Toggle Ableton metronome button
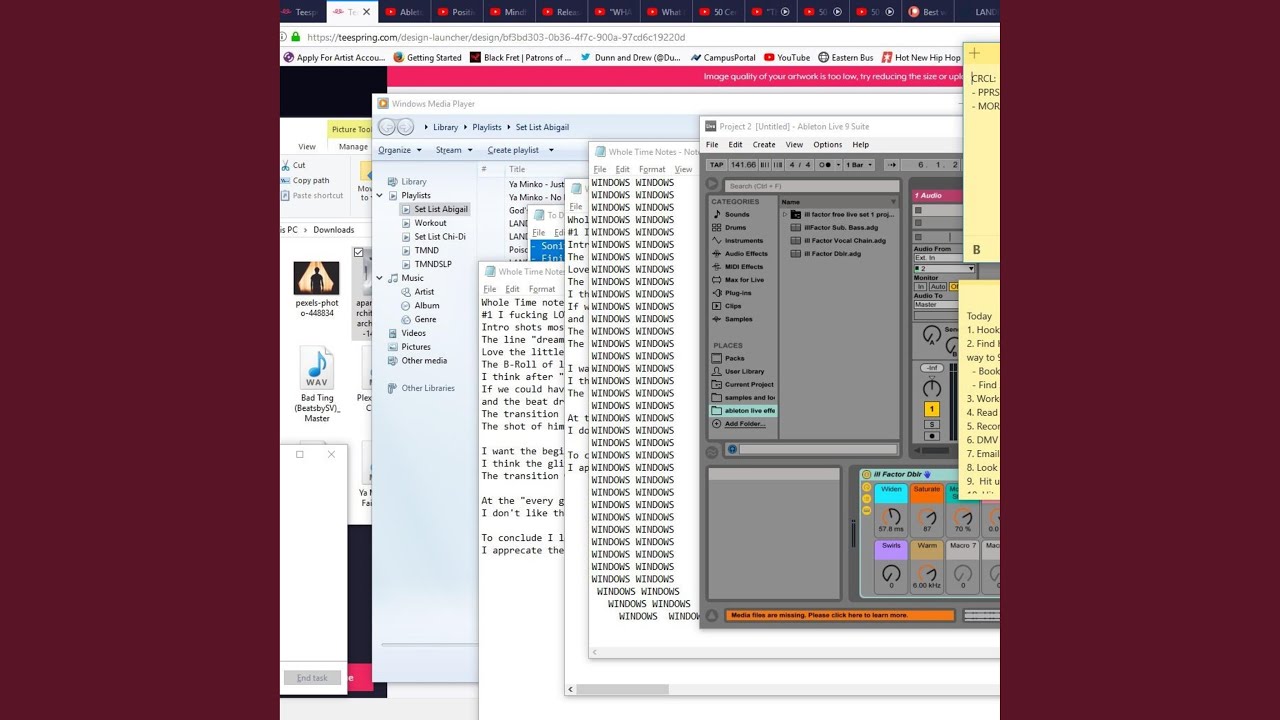Image resolution: width=1280 pixels, height=720 pixels. (x=829, y=165)
